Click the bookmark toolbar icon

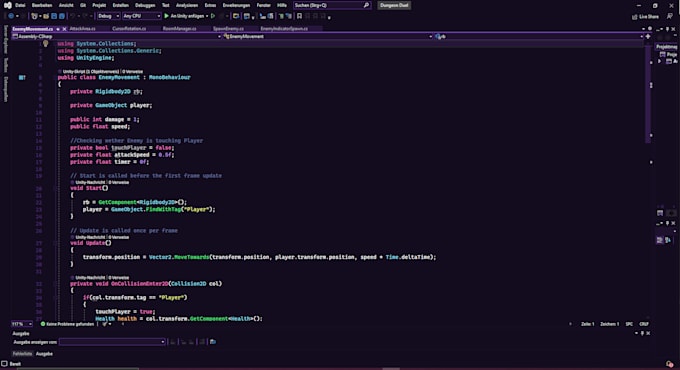299,16
